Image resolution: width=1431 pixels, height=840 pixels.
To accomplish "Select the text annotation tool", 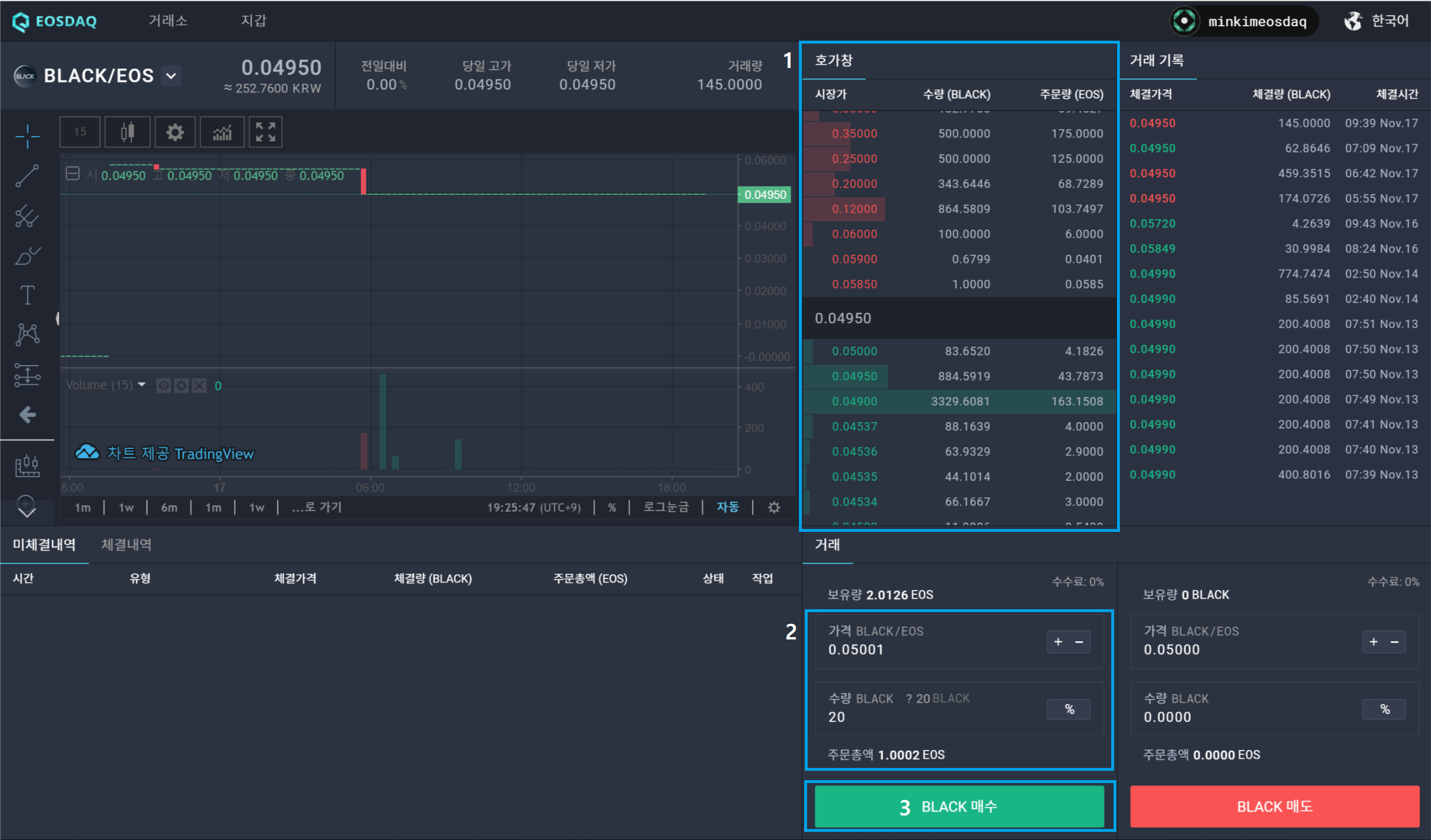I will click(x=27, y=295).
